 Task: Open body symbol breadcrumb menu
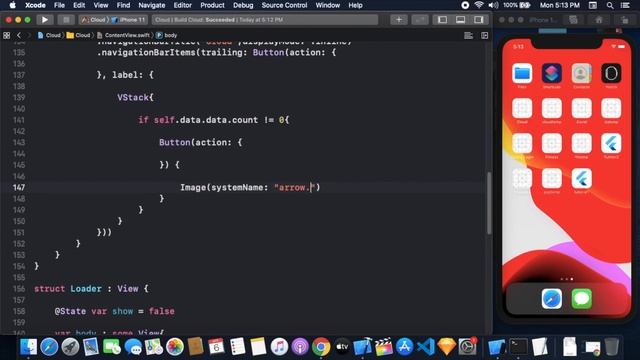167,36
